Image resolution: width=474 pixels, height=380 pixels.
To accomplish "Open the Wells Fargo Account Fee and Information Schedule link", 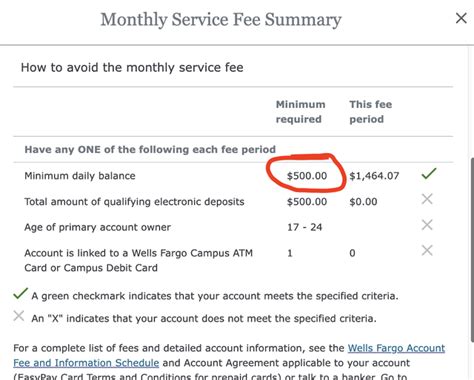I will click(x=396, y=348).
